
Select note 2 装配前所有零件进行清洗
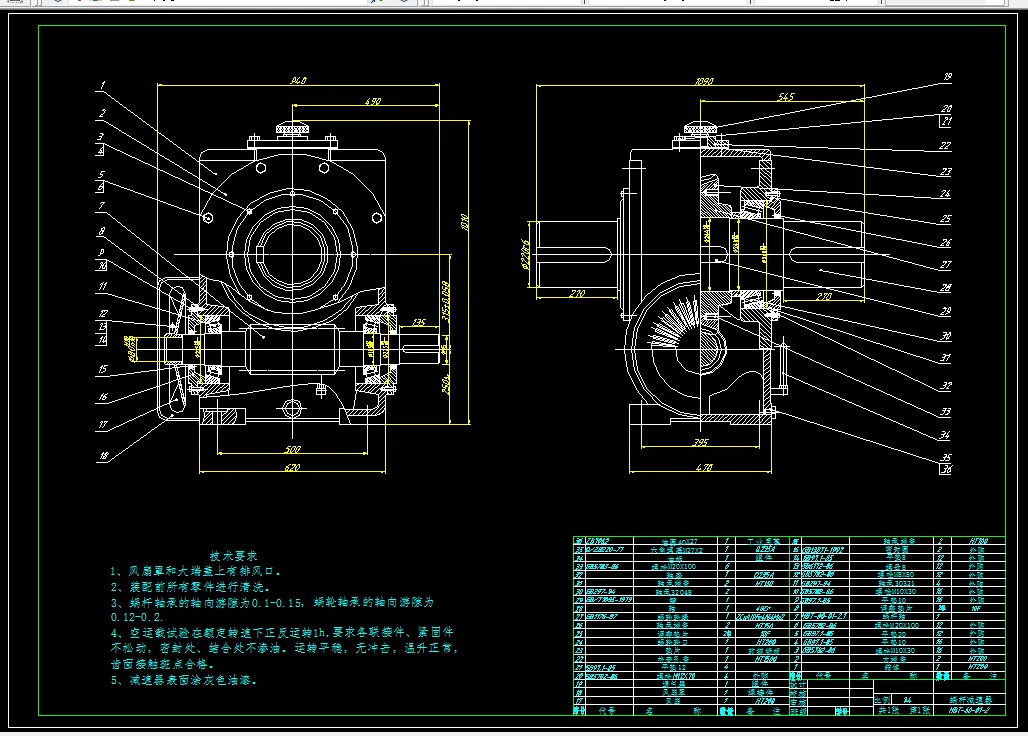point(190,587)
